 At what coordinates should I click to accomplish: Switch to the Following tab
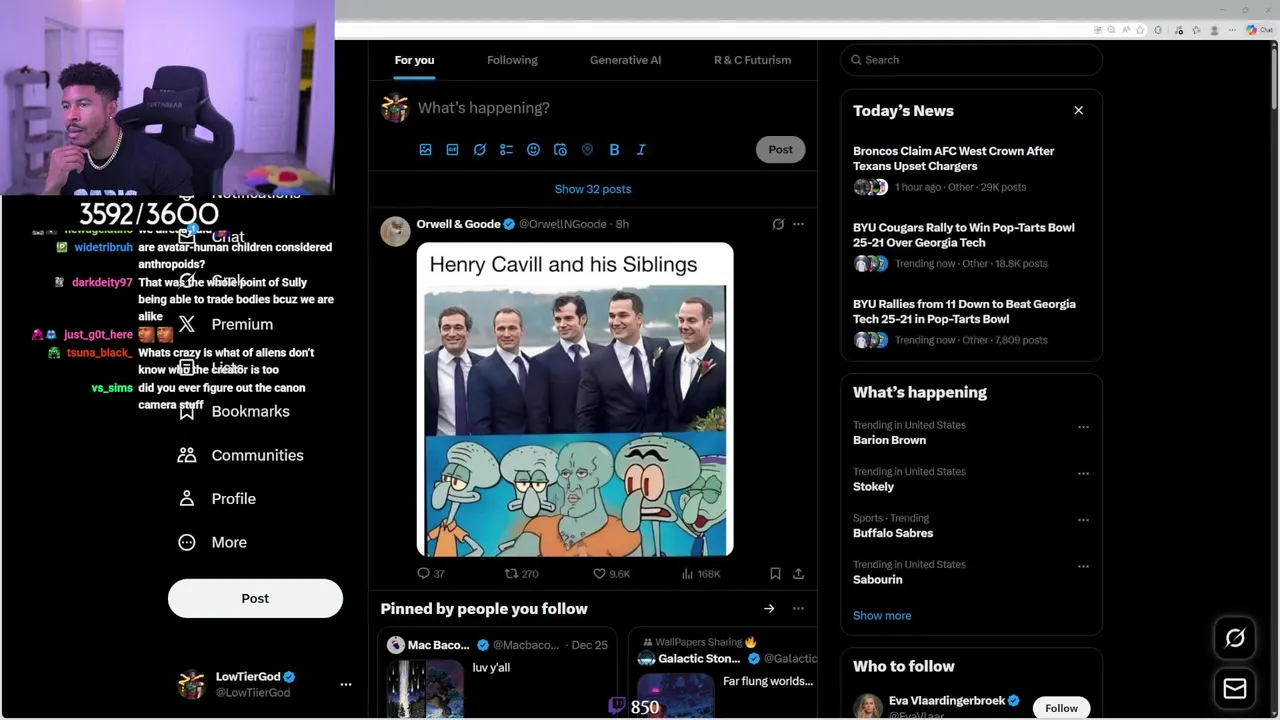pos(512,60)
